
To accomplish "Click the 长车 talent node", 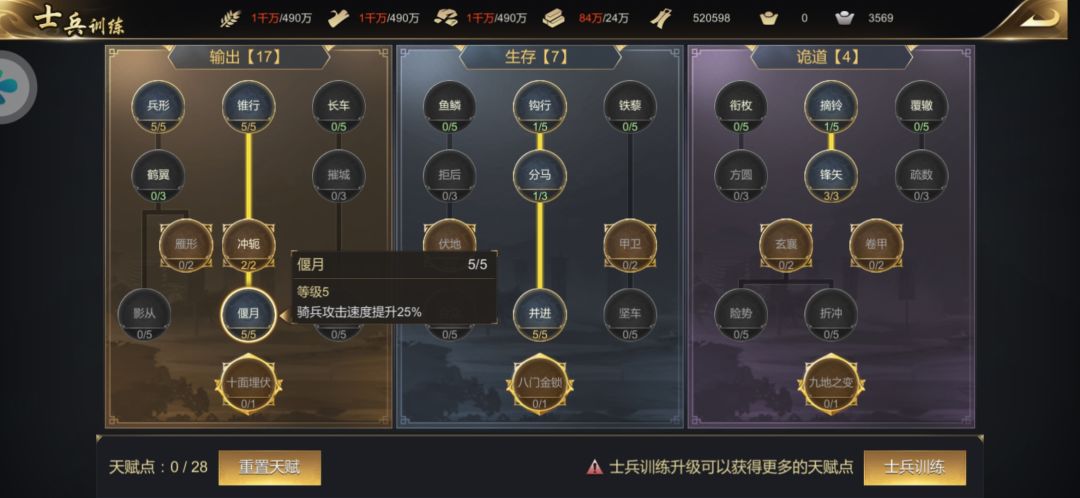I will [339, 107].
